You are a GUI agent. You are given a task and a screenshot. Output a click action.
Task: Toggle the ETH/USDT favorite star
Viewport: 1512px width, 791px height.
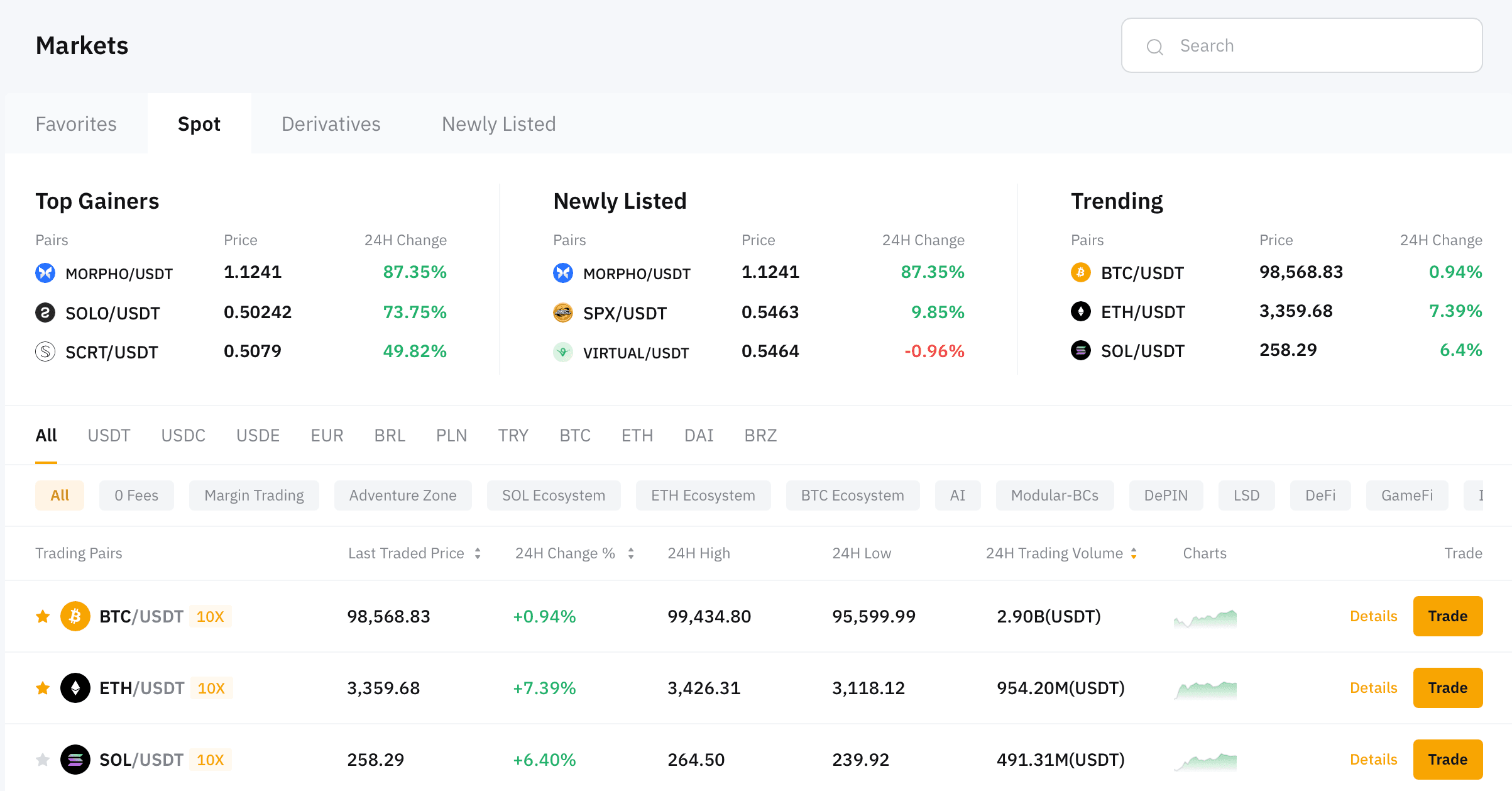[x=43, y=688]
